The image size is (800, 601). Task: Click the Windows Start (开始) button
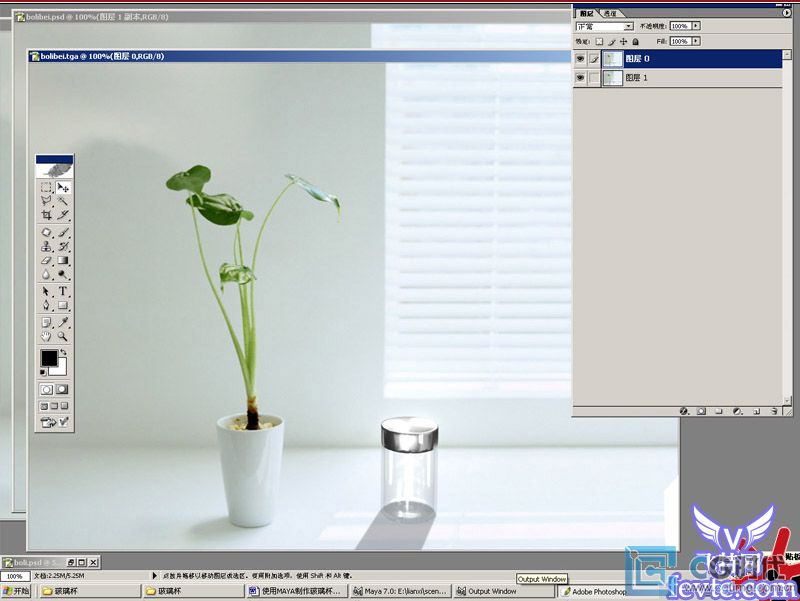tap(17, 592)
